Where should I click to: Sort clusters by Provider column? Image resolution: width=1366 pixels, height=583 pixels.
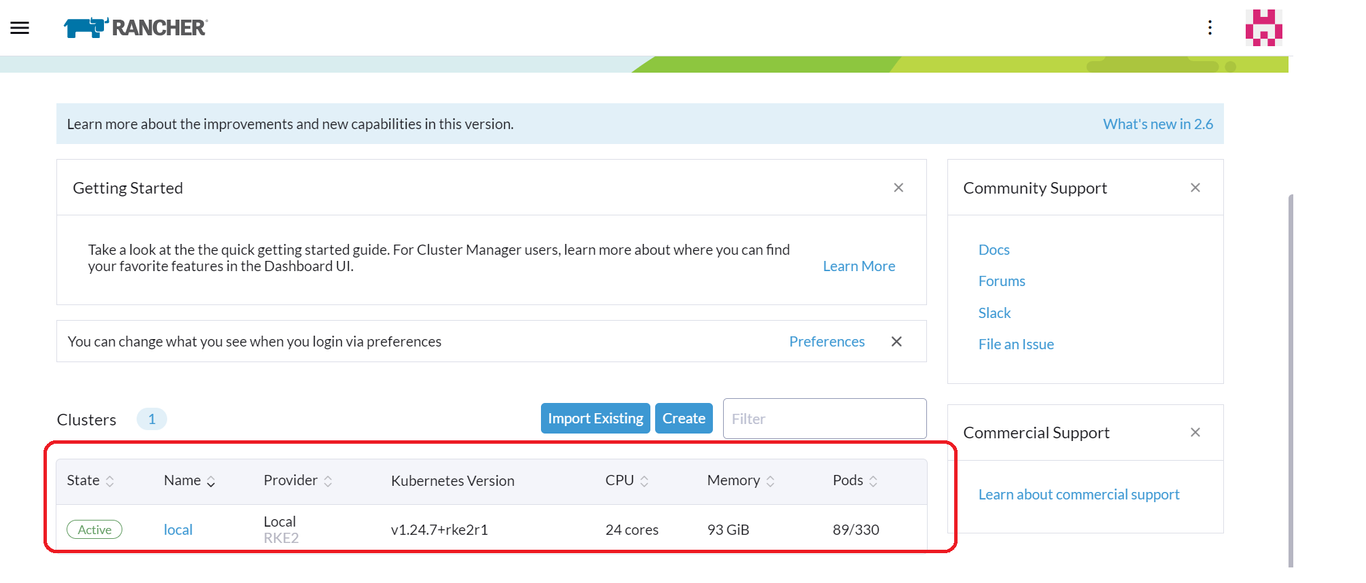[298, 481]
